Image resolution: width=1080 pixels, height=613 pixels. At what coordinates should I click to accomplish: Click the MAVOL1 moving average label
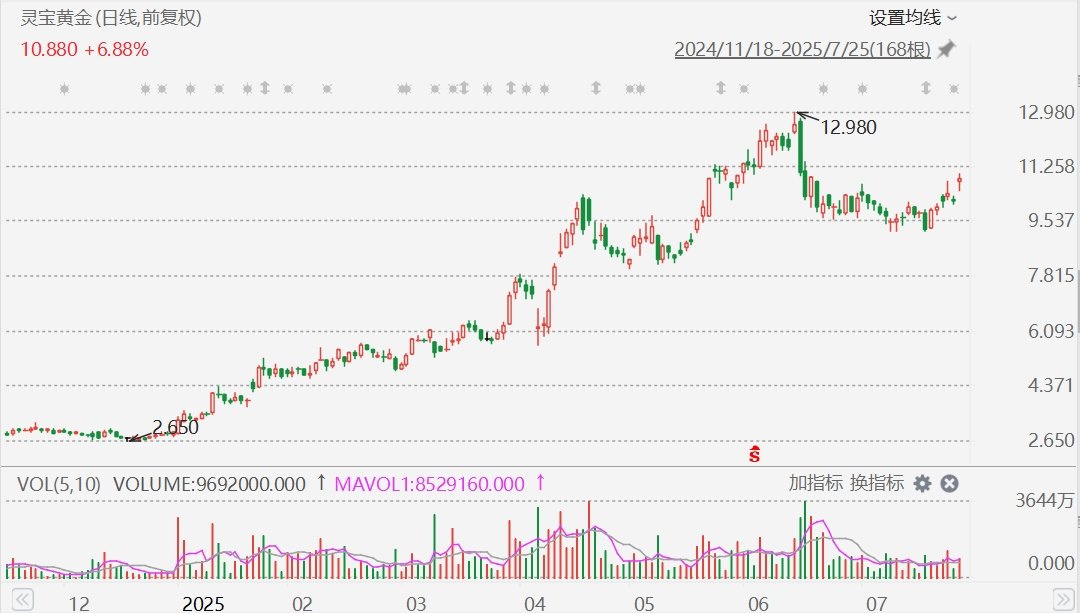pyautogui.click(x=429, y=484)
